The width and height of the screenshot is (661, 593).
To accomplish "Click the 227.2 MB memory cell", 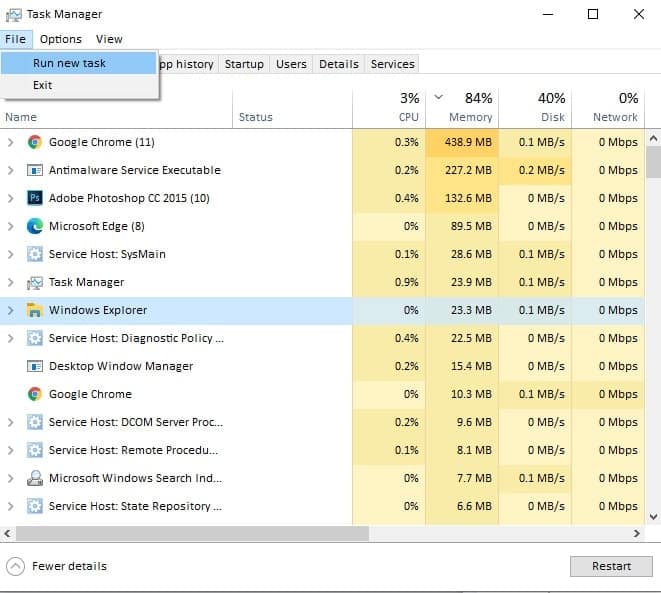I will 462,170.
